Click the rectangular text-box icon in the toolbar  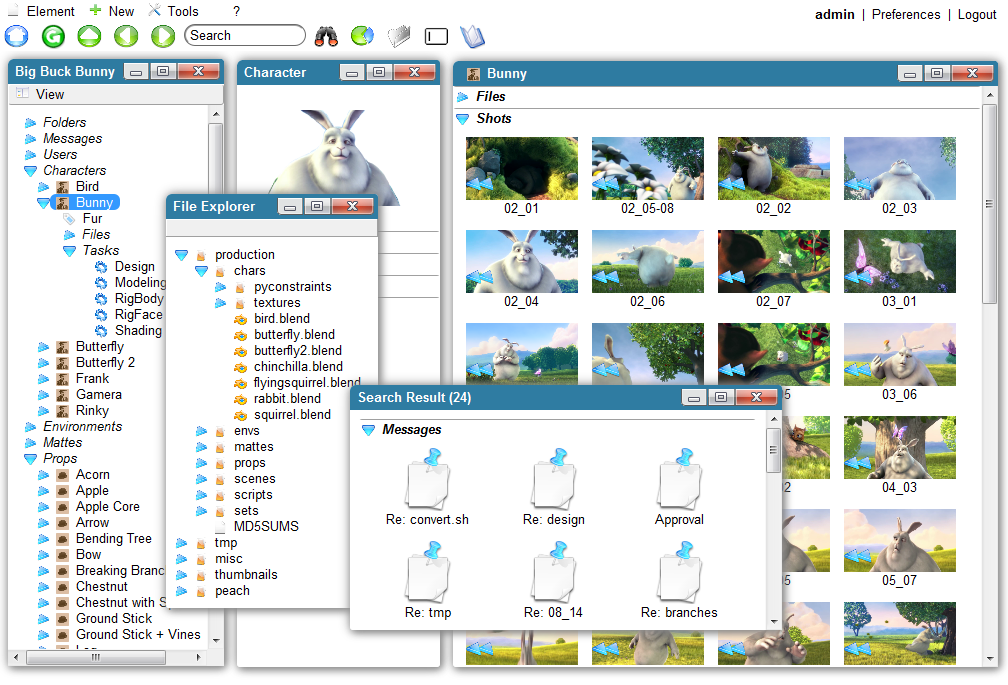pos(436,37)
